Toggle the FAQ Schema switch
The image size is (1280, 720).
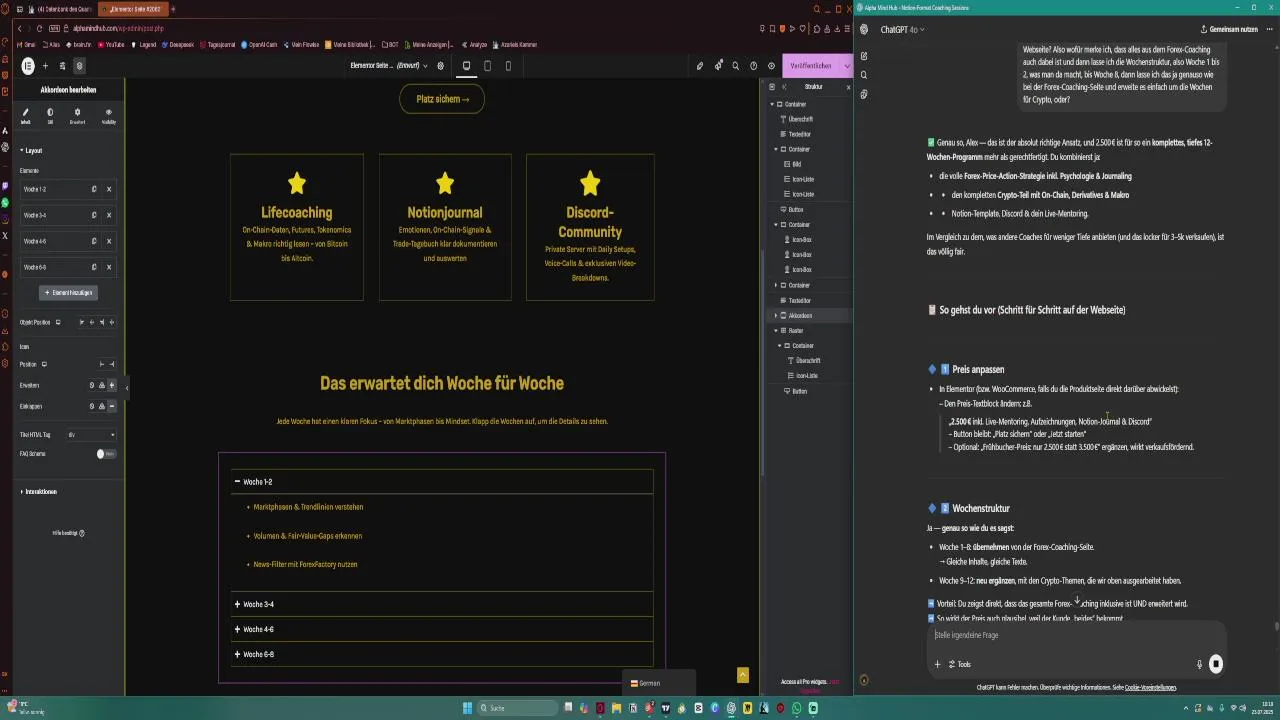105,454
